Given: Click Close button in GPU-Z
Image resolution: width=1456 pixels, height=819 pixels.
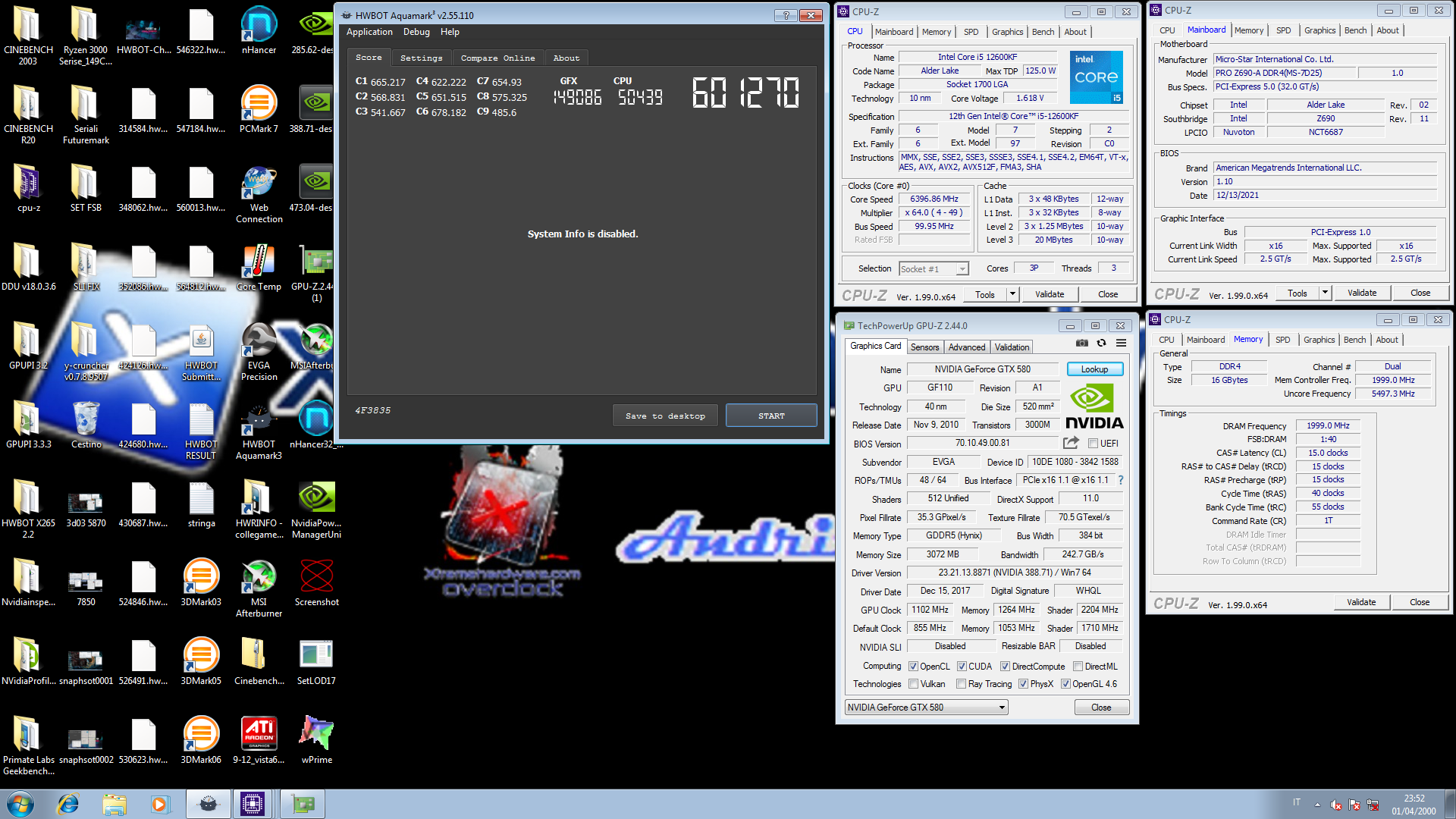Looking at the screenshot, I should (x=1101, y=708).
